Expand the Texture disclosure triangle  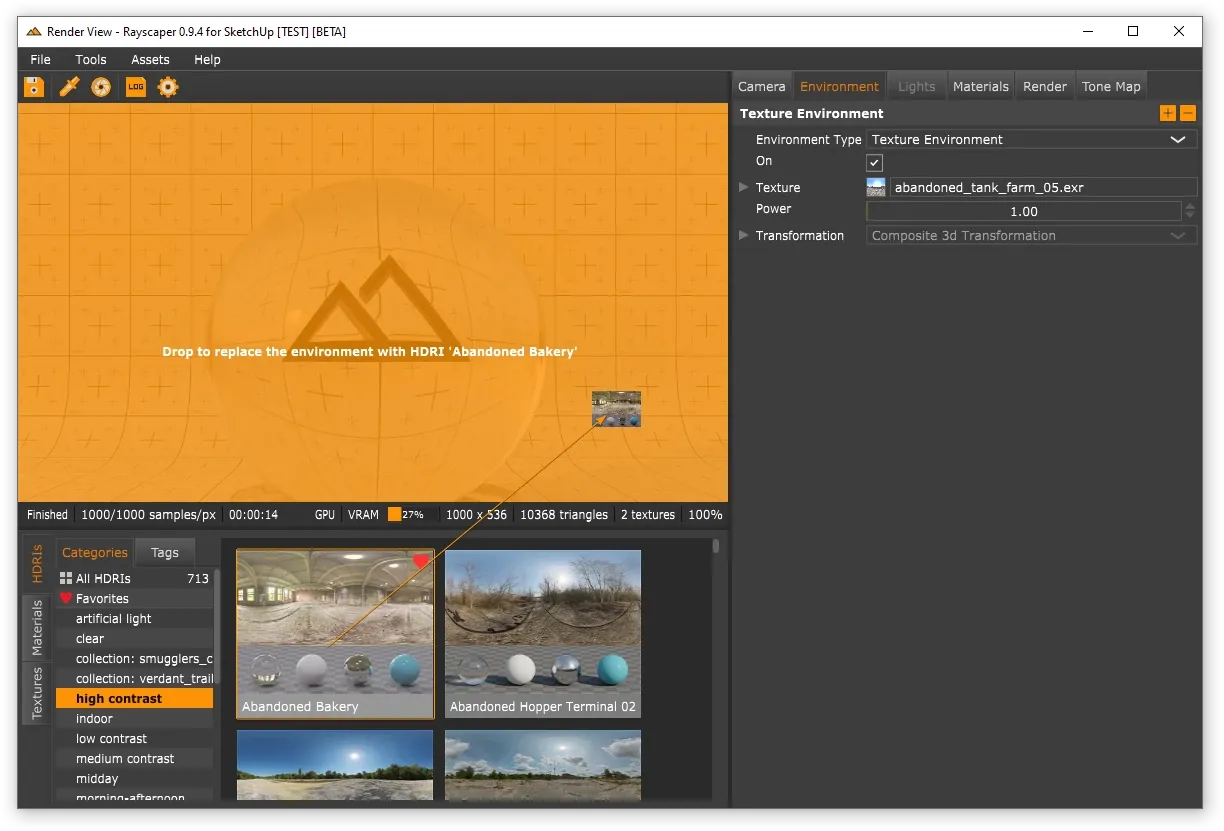[x=742, y=187]
